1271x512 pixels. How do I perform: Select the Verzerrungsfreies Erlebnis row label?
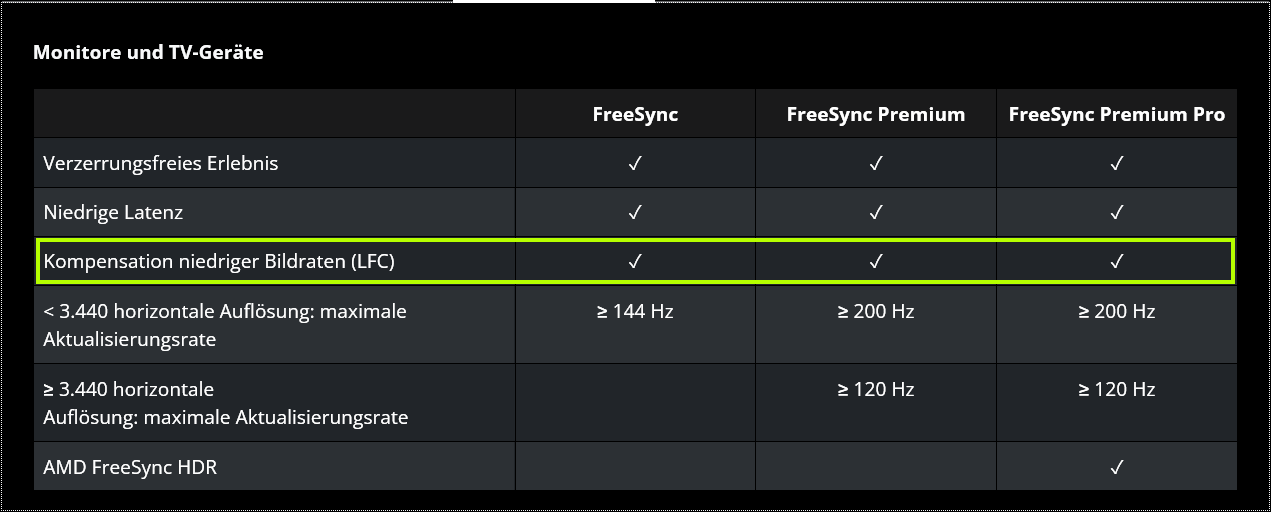(161, 163)
